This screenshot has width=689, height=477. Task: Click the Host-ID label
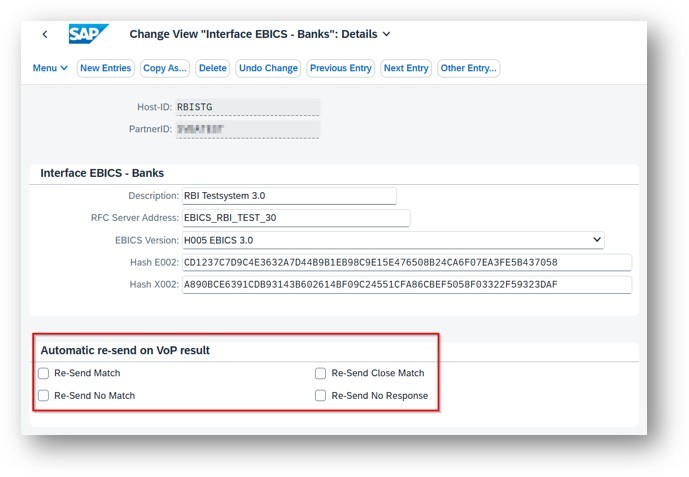click(154, 107)
